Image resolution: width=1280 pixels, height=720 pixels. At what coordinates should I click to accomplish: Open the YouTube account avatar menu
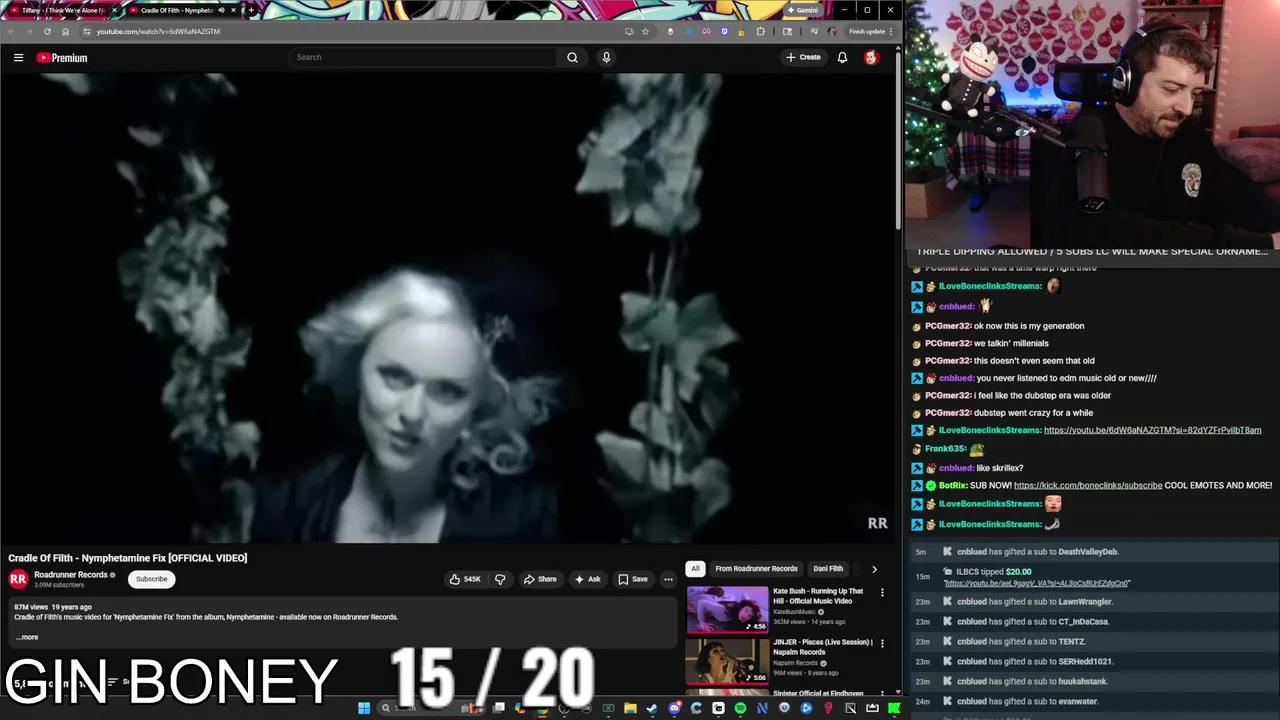[871, 57]
